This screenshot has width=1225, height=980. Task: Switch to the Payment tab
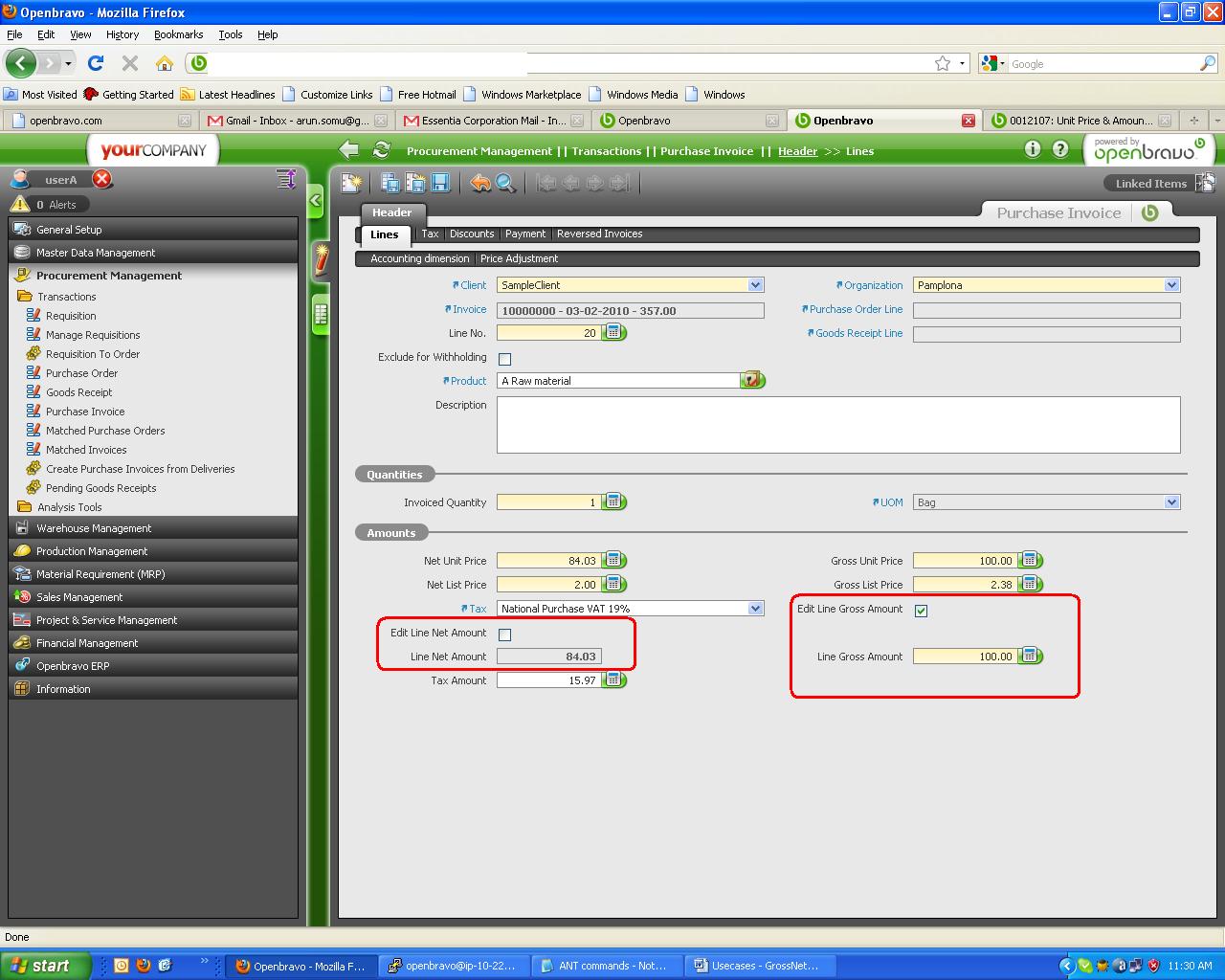525,234
